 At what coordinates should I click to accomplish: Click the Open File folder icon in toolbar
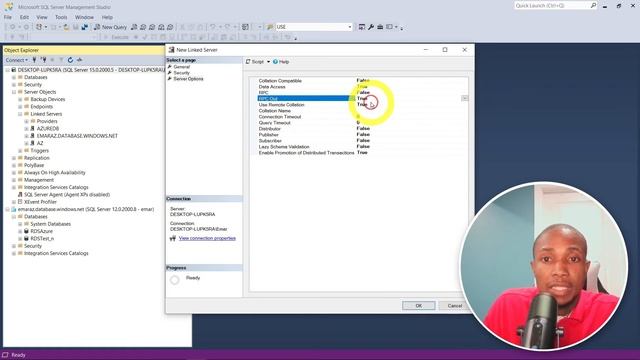(66, 27)
